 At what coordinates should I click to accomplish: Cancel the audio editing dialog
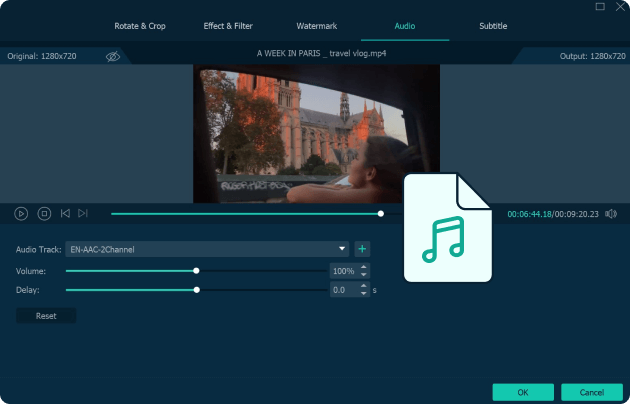pos(591,392)
